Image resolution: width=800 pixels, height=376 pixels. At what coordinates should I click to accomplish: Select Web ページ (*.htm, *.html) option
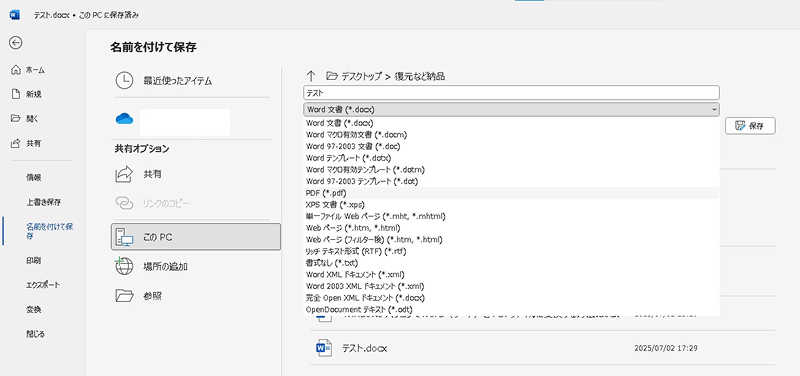[511, 228]
